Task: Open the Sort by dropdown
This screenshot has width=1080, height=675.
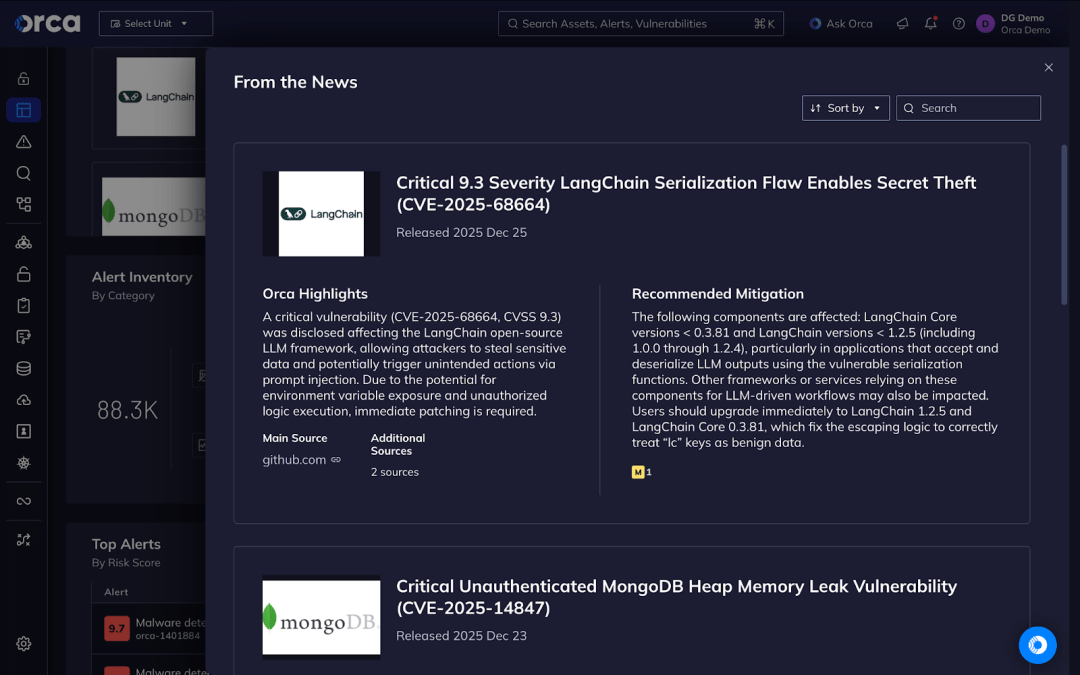Action: tap(845, 108)
